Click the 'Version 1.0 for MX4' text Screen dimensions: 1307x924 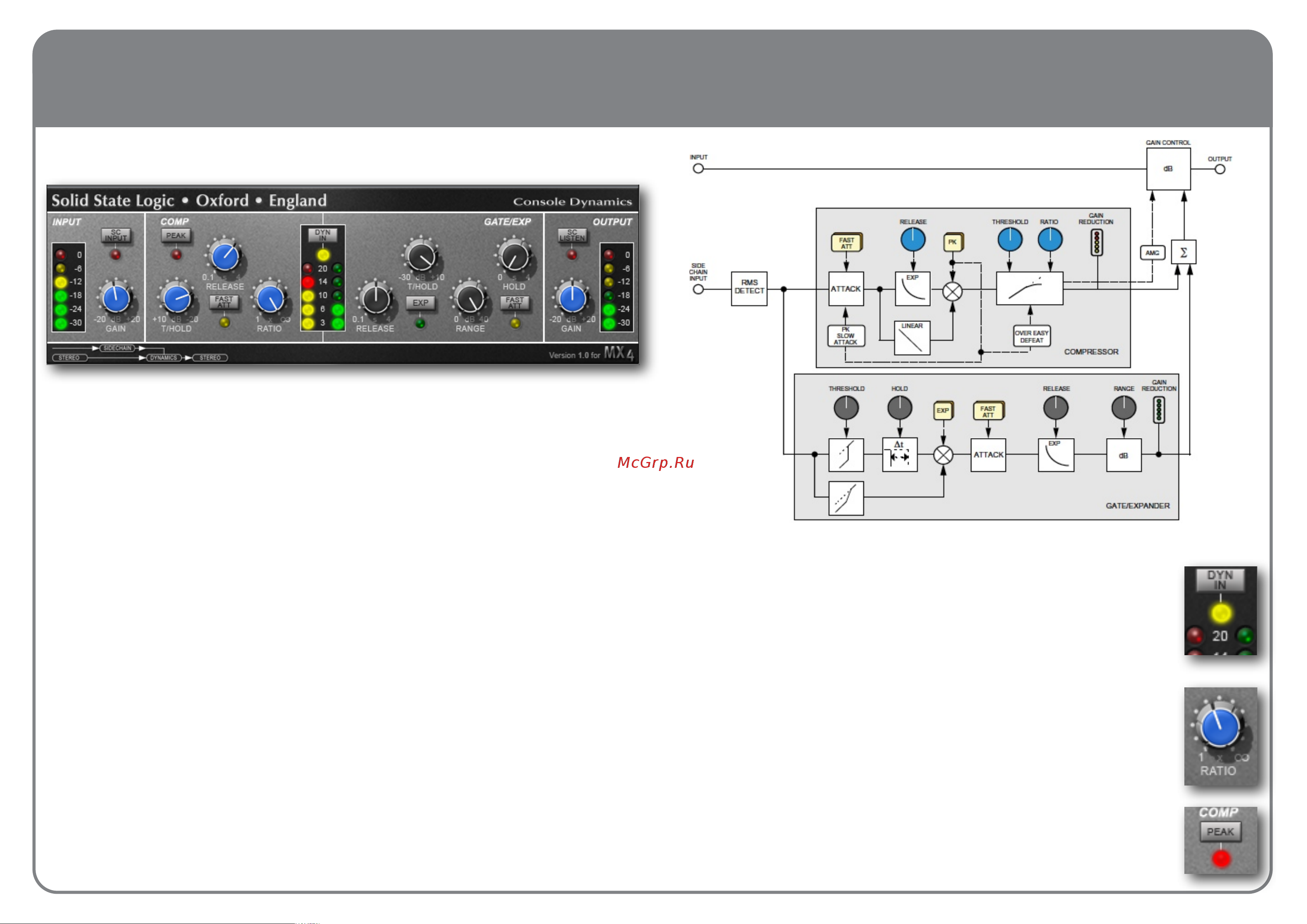[591, 354]
